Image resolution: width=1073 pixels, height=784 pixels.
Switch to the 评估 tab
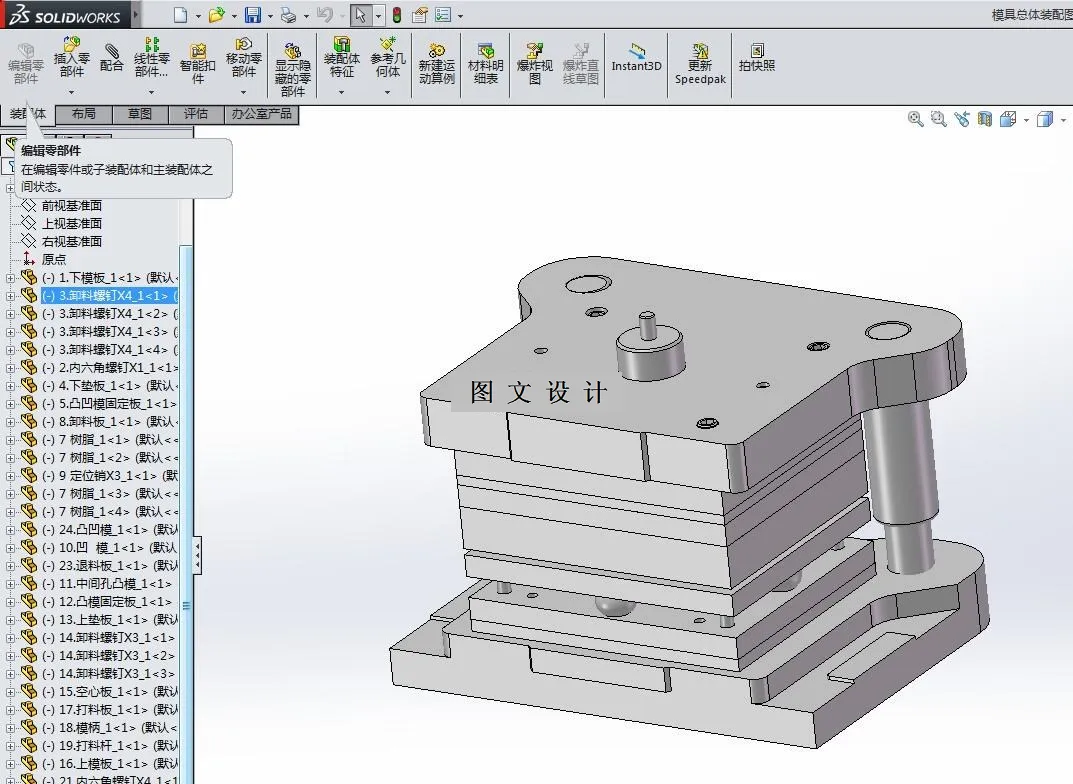196,114
